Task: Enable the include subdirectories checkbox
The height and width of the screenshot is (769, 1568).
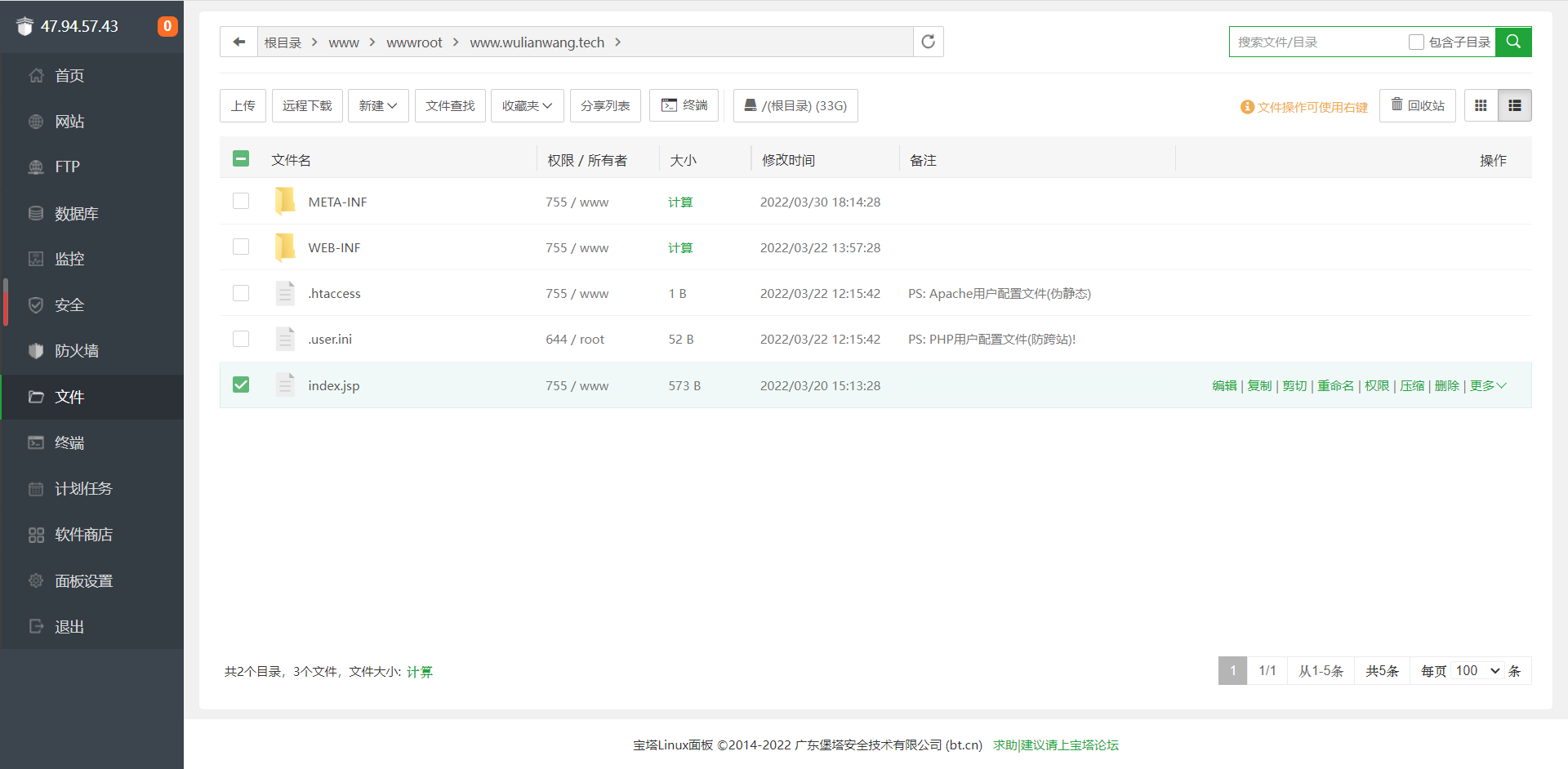Action: (x=1416, y=42)
